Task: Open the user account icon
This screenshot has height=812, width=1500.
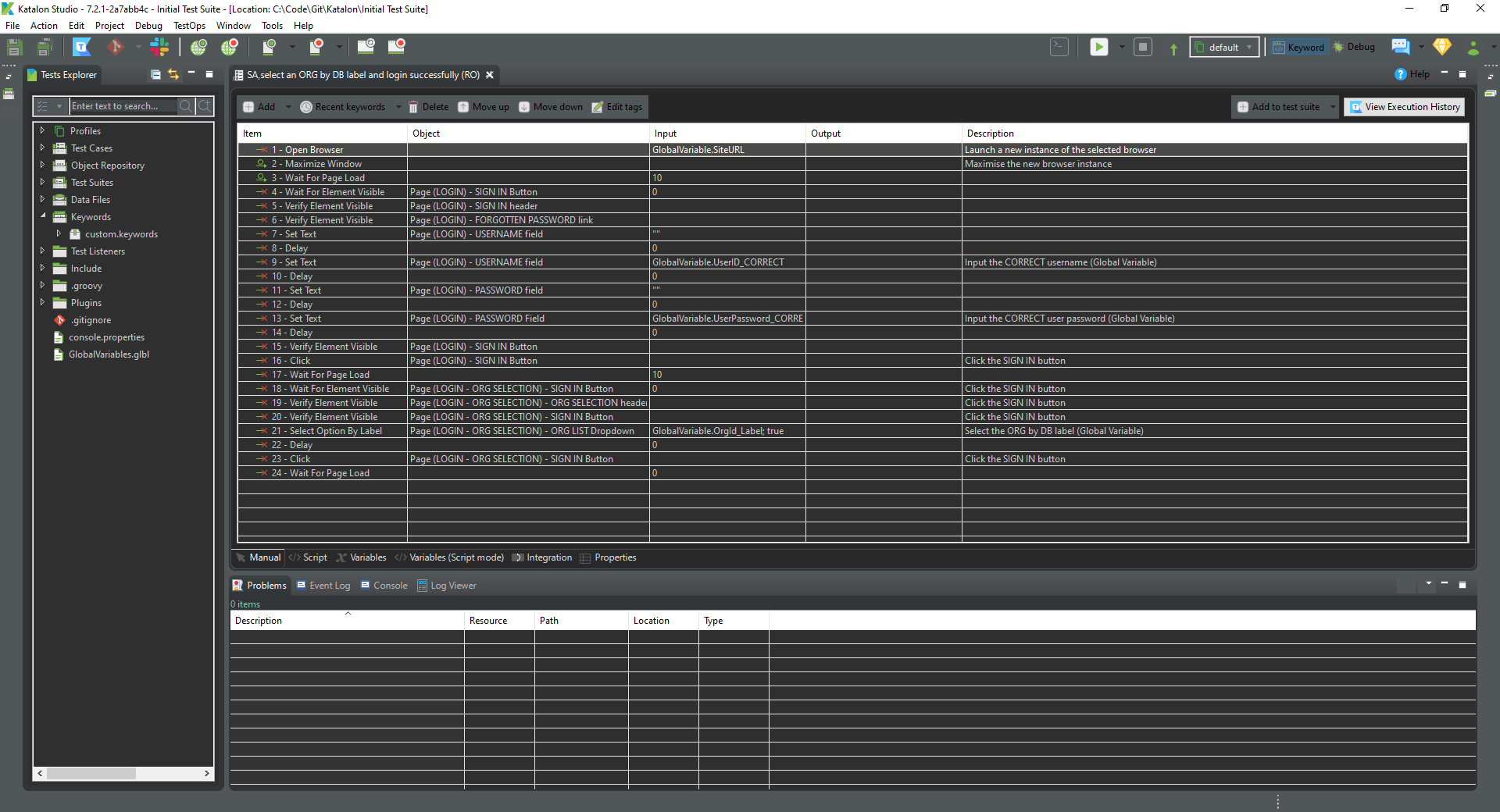Action: pyautogui.click(x=1473, y=48)
